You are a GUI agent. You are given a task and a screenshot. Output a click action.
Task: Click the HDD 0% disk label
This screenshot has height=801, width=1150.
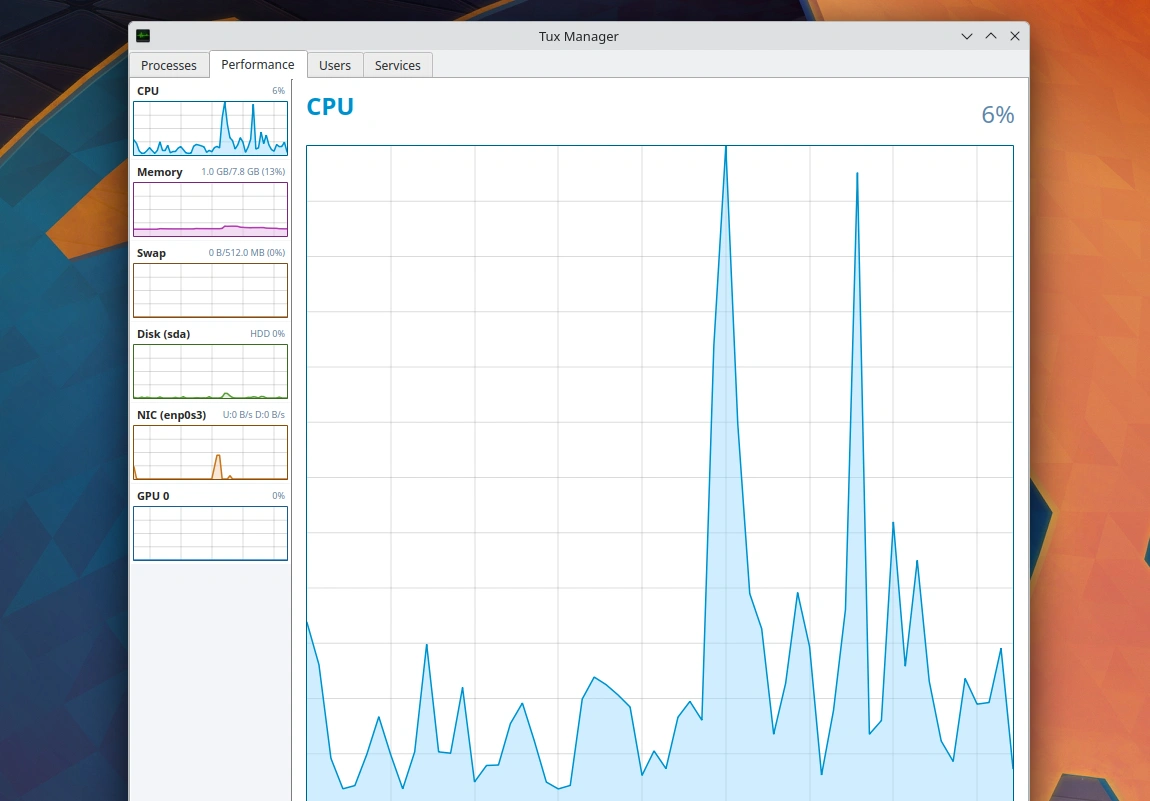[267, 334]
